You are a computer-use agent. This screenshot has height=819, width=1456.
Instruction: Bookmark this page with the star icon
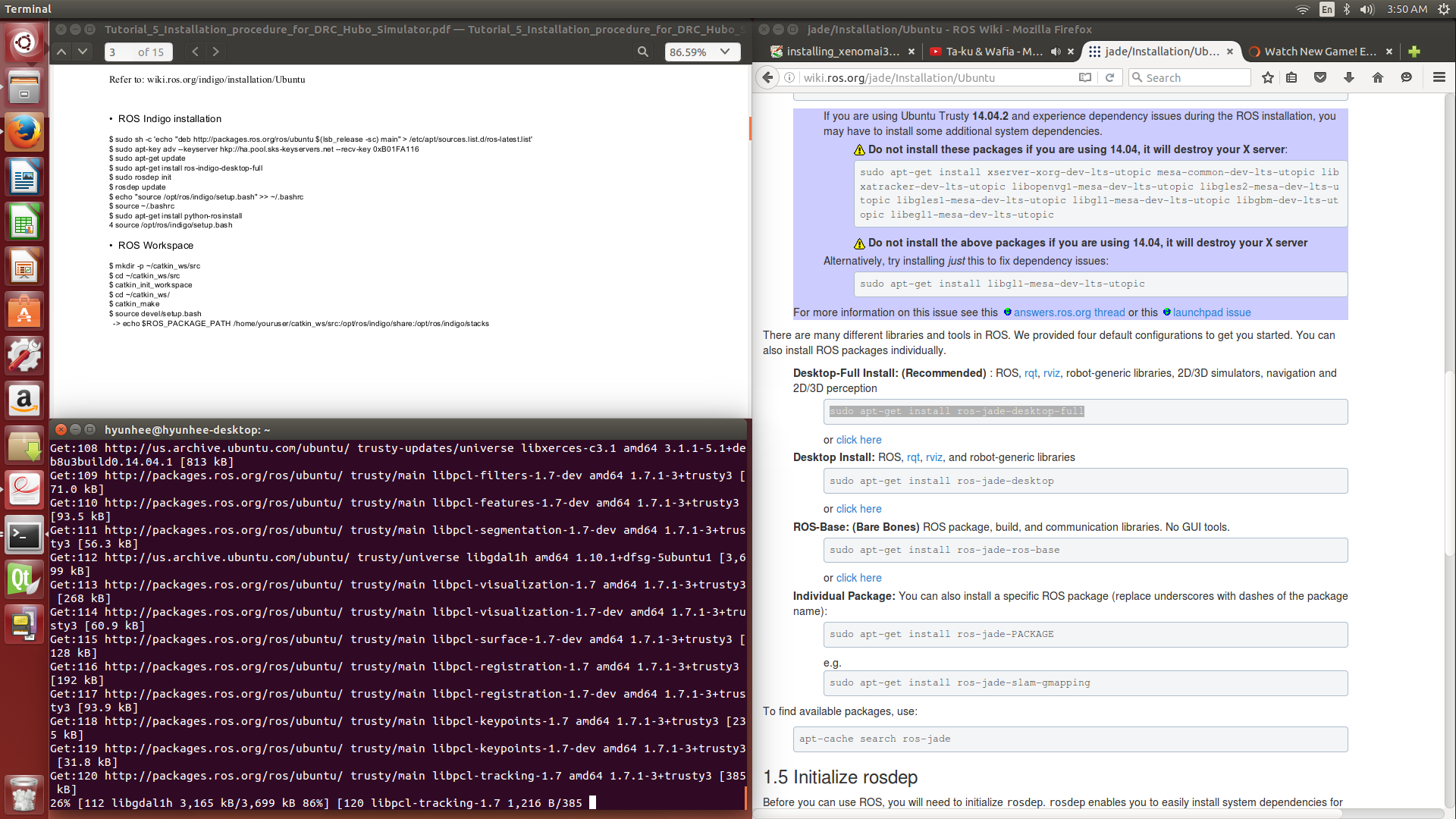pos(1268,77)
